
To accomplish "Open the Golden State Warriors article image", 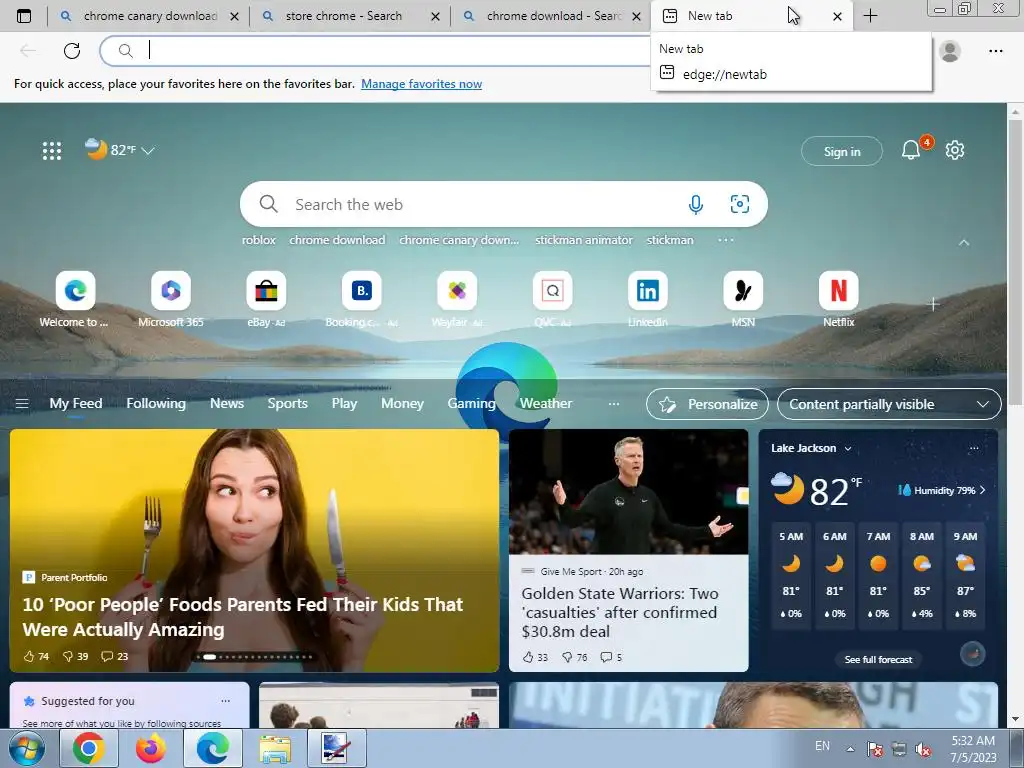I will [x=628, y=492].
